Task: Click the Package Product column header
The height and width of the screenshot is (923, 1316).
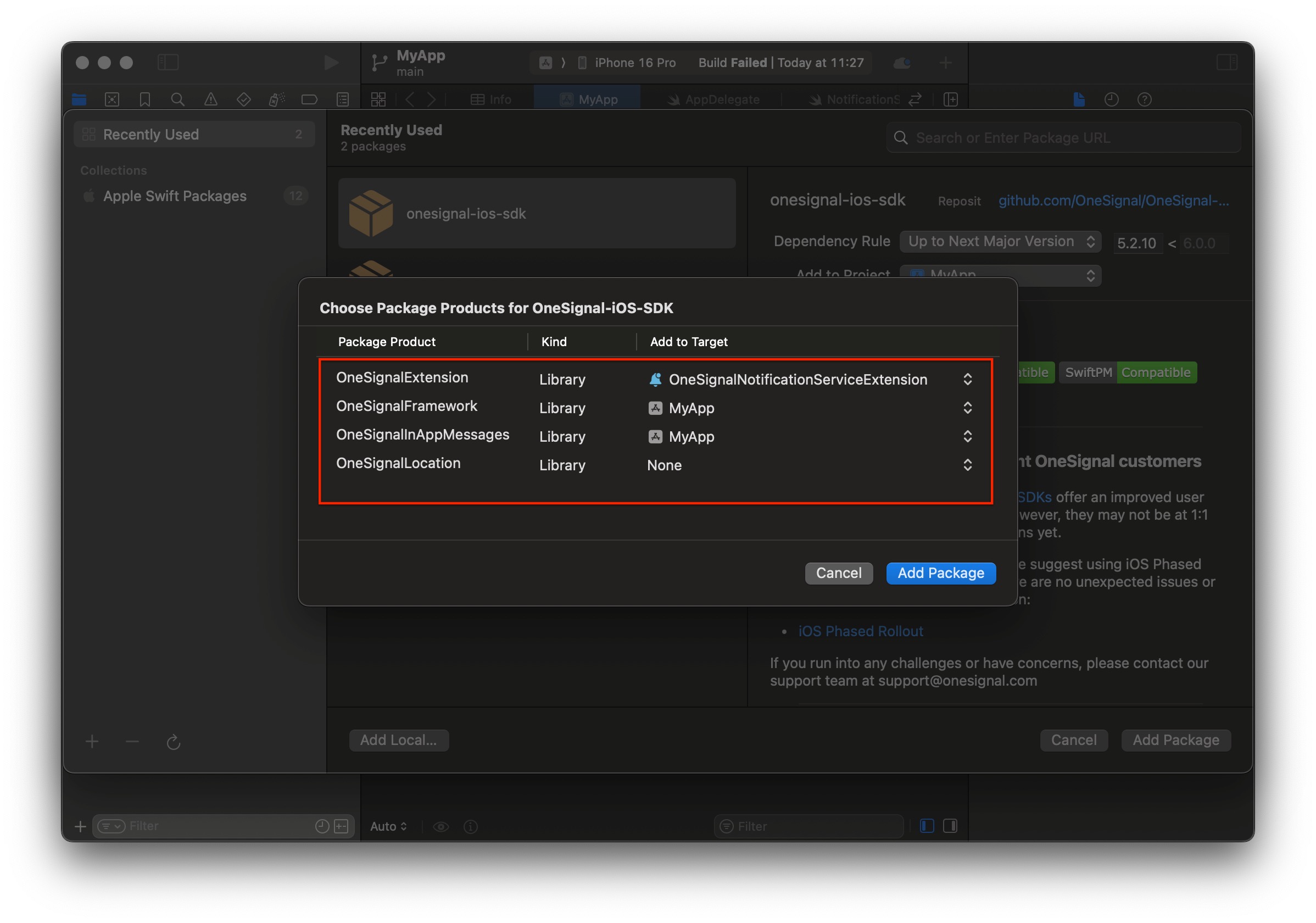Action: click(x=387, y=342)
